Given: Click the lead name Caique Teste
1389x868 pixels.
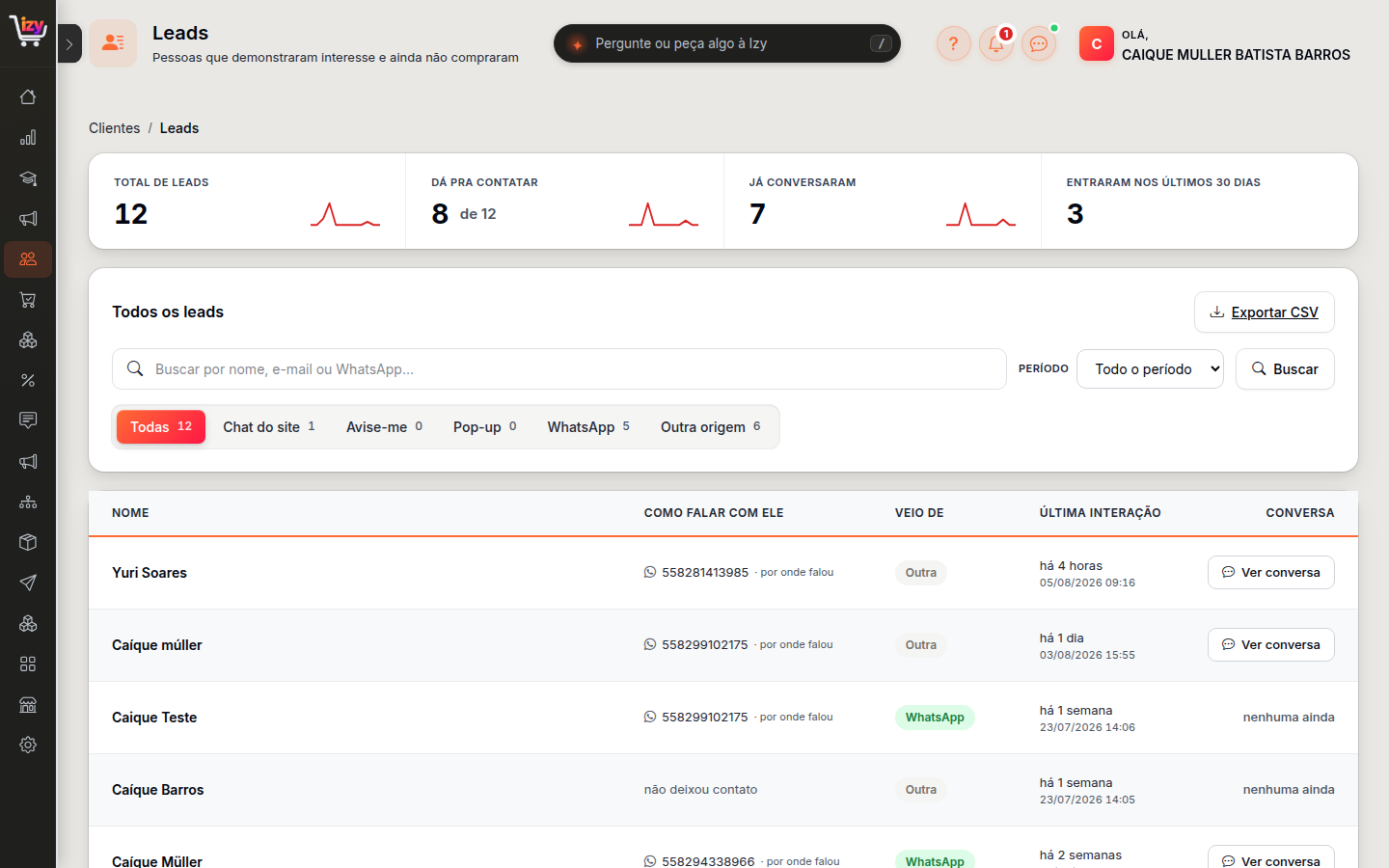Looking at the screenshot, I should pyautogui.click(x=154, y=718).
